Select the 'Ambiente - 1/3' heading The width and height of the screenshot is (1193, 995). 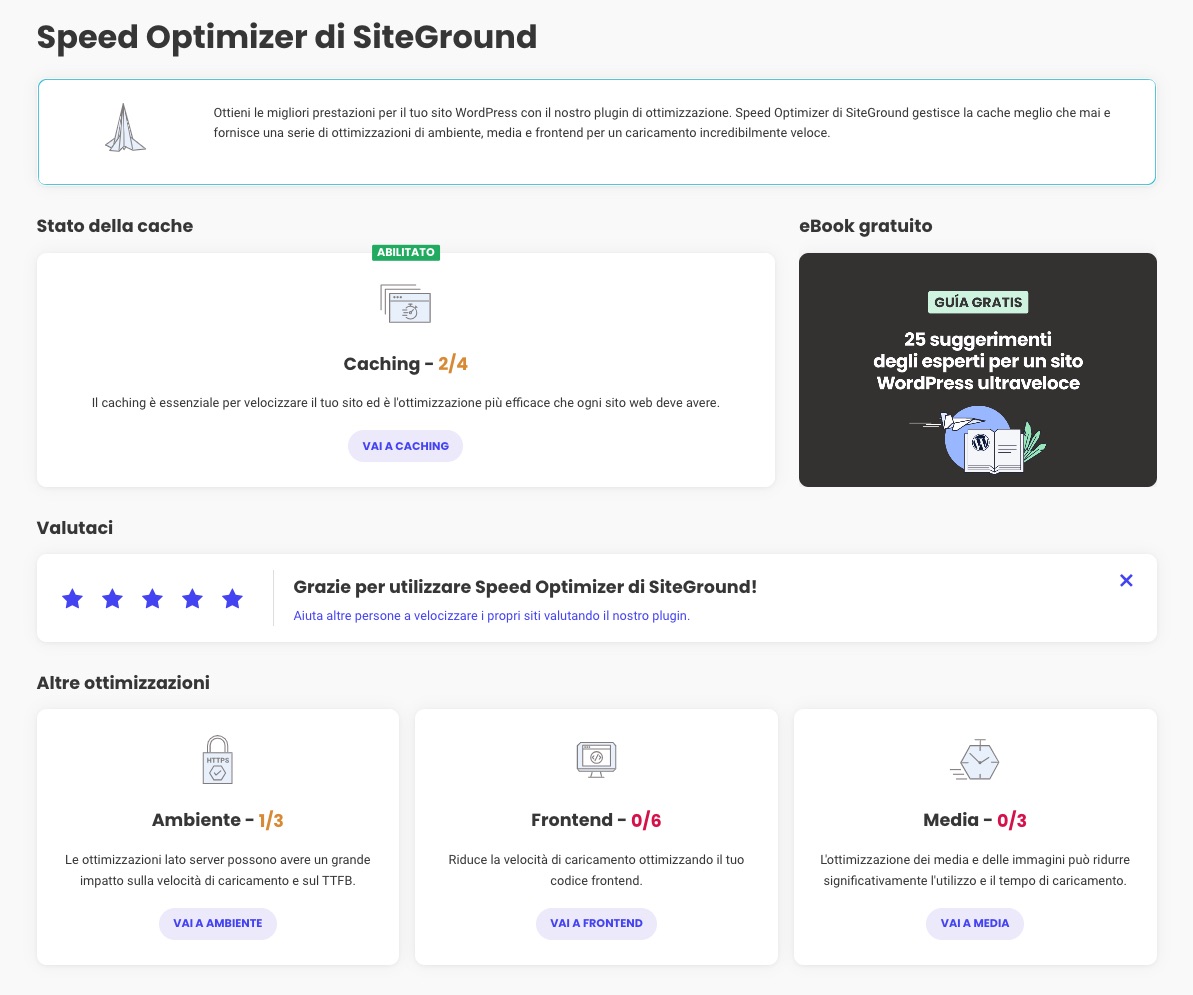click(218, 820)
